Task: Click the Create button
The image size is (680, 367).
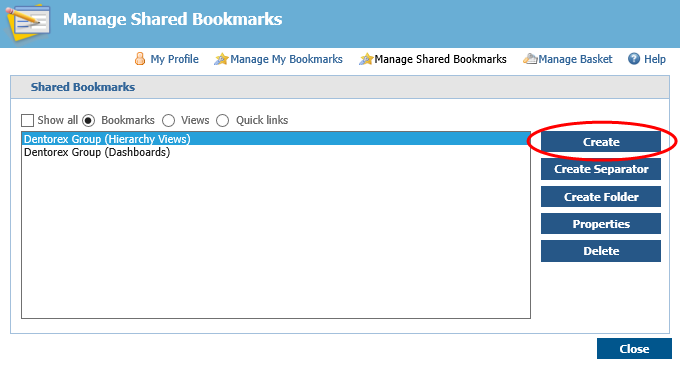Action: coord(601,142)
